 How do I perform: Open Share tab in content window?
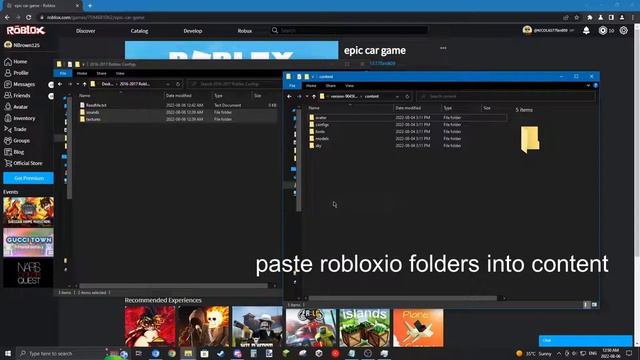pos(331,86)
